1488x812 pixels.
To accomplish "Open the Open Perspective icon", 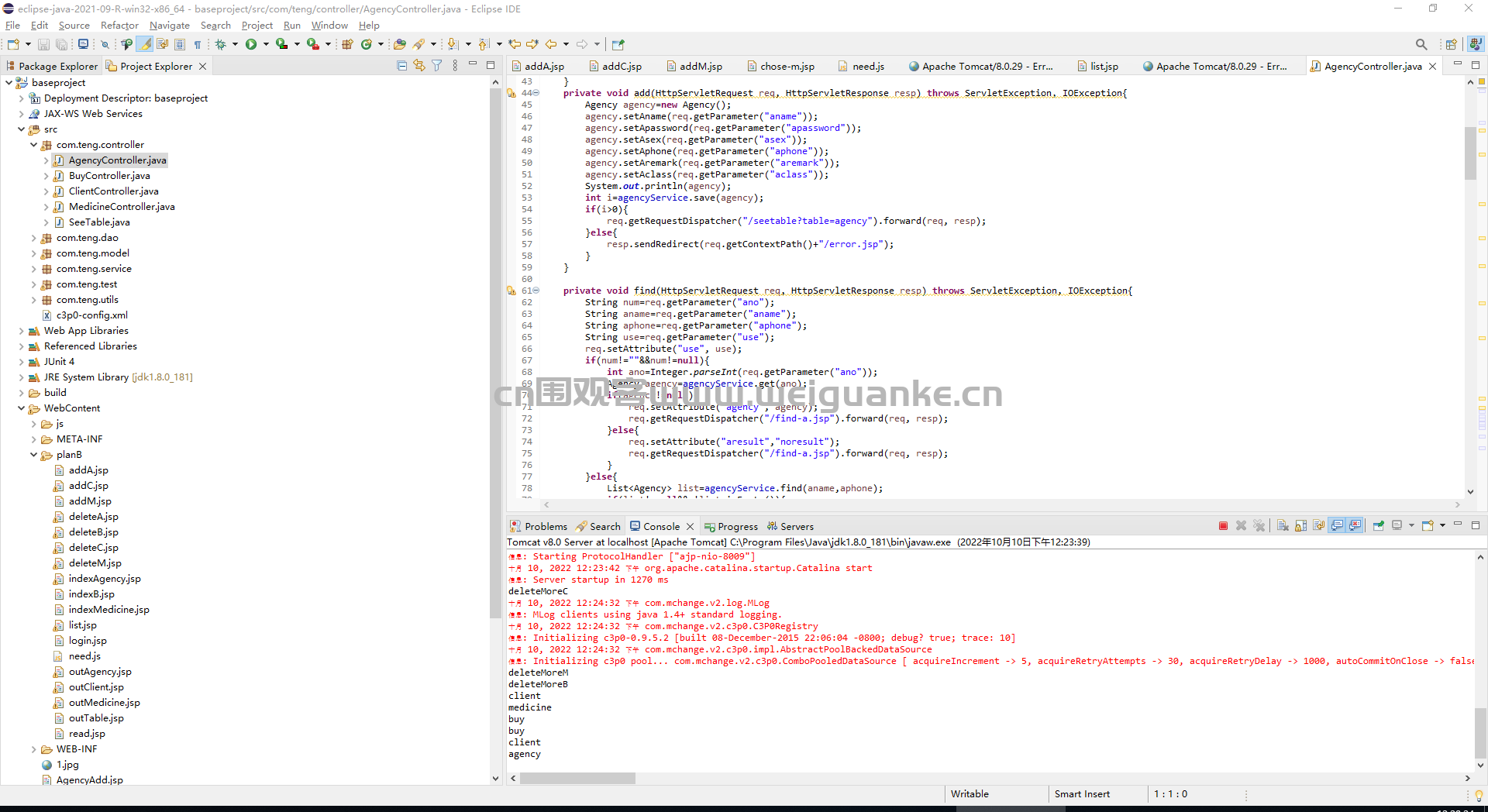I will (1452, 44).
